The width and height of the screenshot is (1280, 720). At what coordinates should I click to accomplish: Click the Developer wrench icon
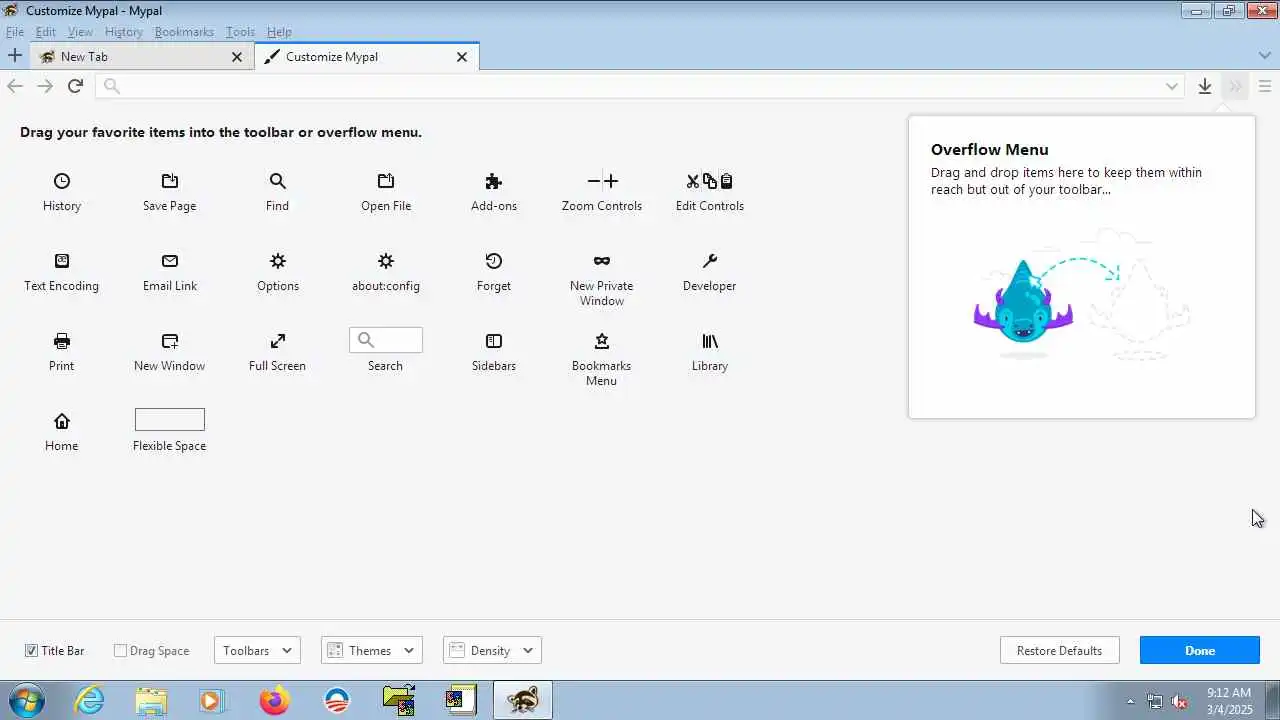[x=710, y=261]
